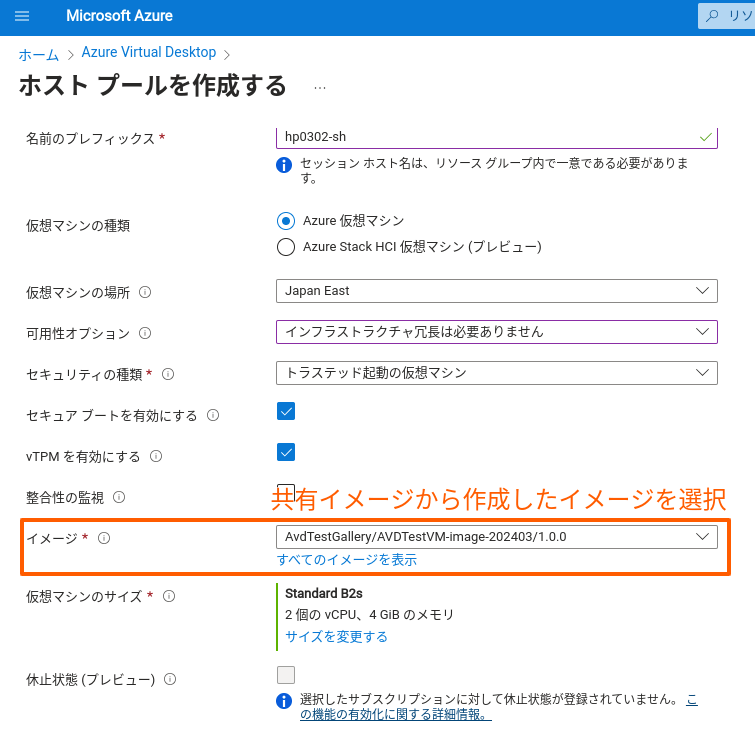755x734 pixels.
Task: Open the AvdTestGallery image dropdown
Action: click(497, 537)
